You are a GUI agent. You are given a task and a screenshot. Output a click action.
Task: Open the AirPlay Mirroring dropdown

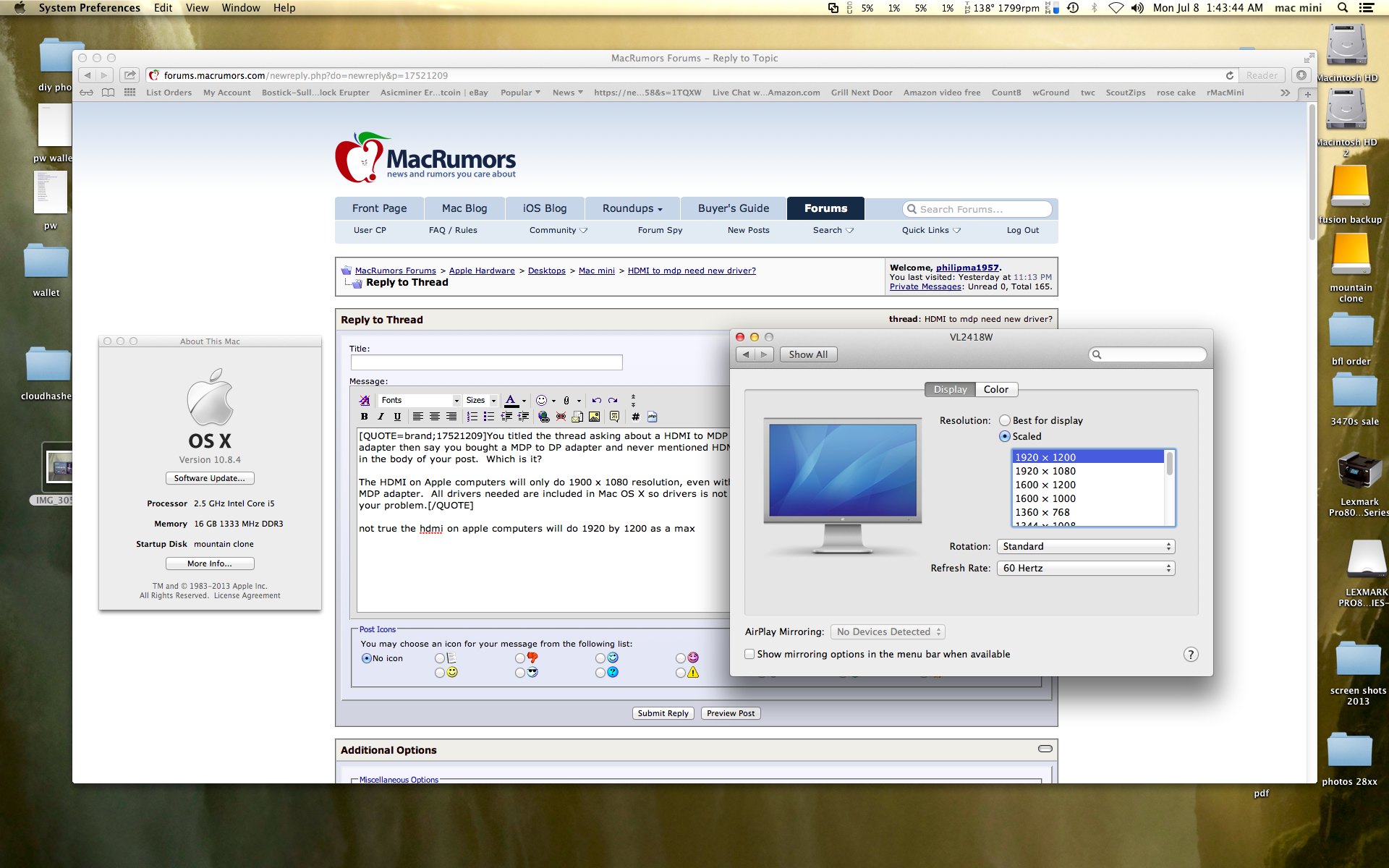pos(888,632)
